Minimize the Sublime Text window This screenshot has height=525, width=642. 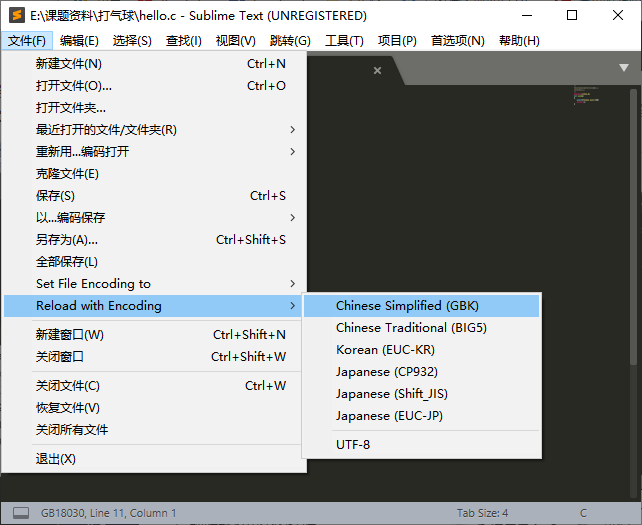point(527,16)
